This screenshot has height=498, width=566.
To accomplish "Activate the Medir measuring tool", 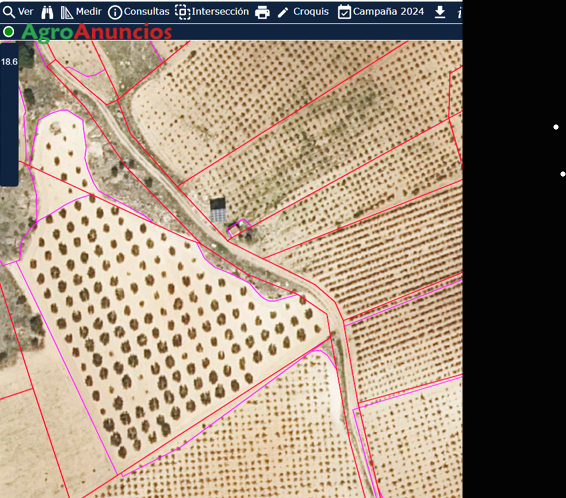I will pyautogui.click(x=81, y=12).
